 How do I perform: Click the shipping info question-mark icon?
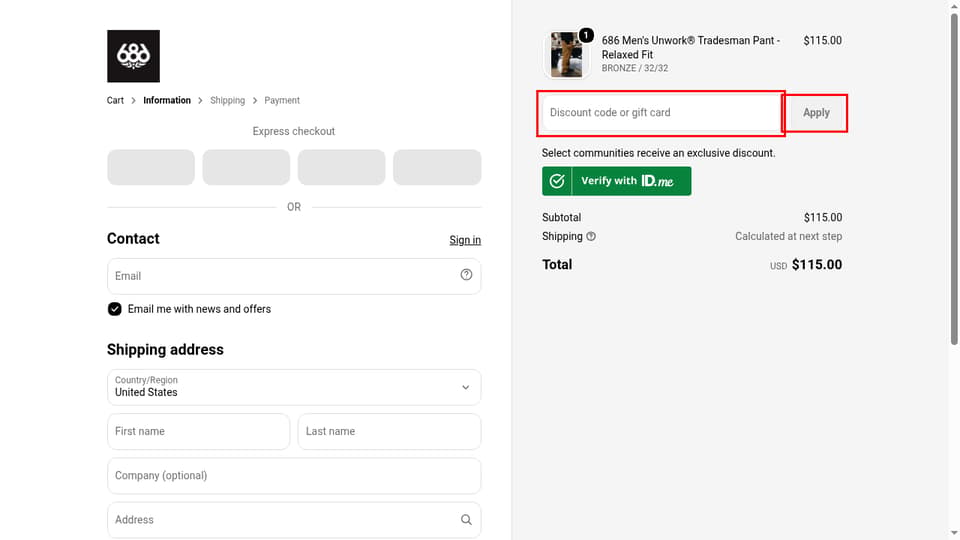pyautogui.click(x=591, y=236)
